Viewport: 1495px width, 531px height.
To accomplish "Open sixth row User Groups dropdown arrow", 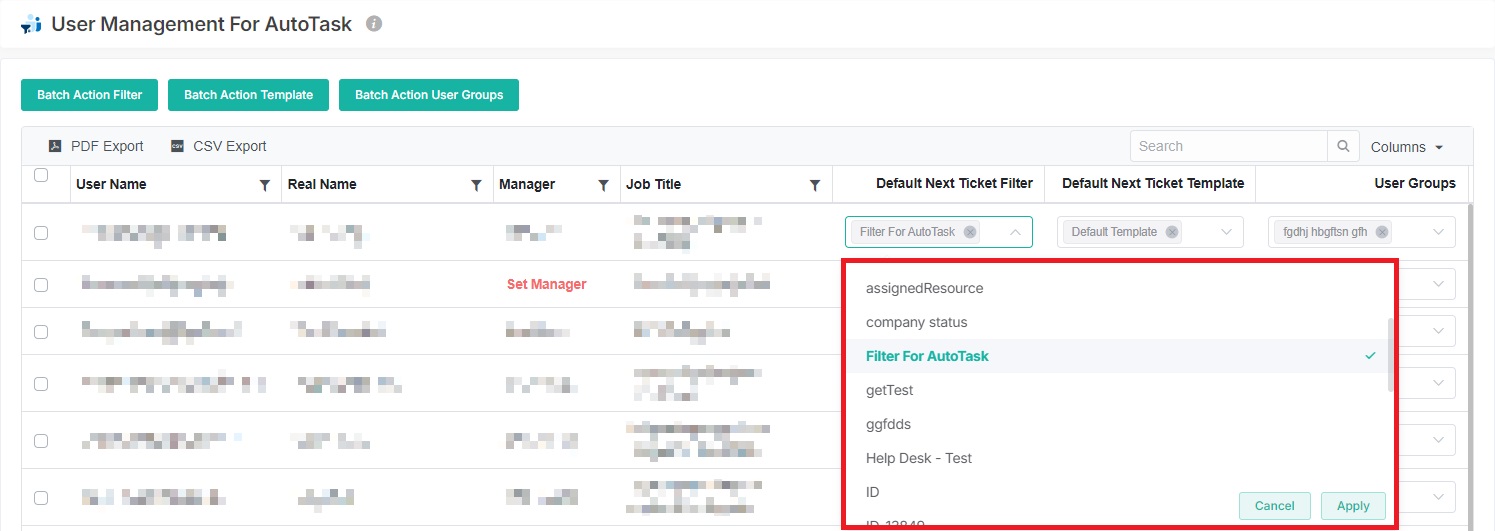I will (x=1439, y=497).
